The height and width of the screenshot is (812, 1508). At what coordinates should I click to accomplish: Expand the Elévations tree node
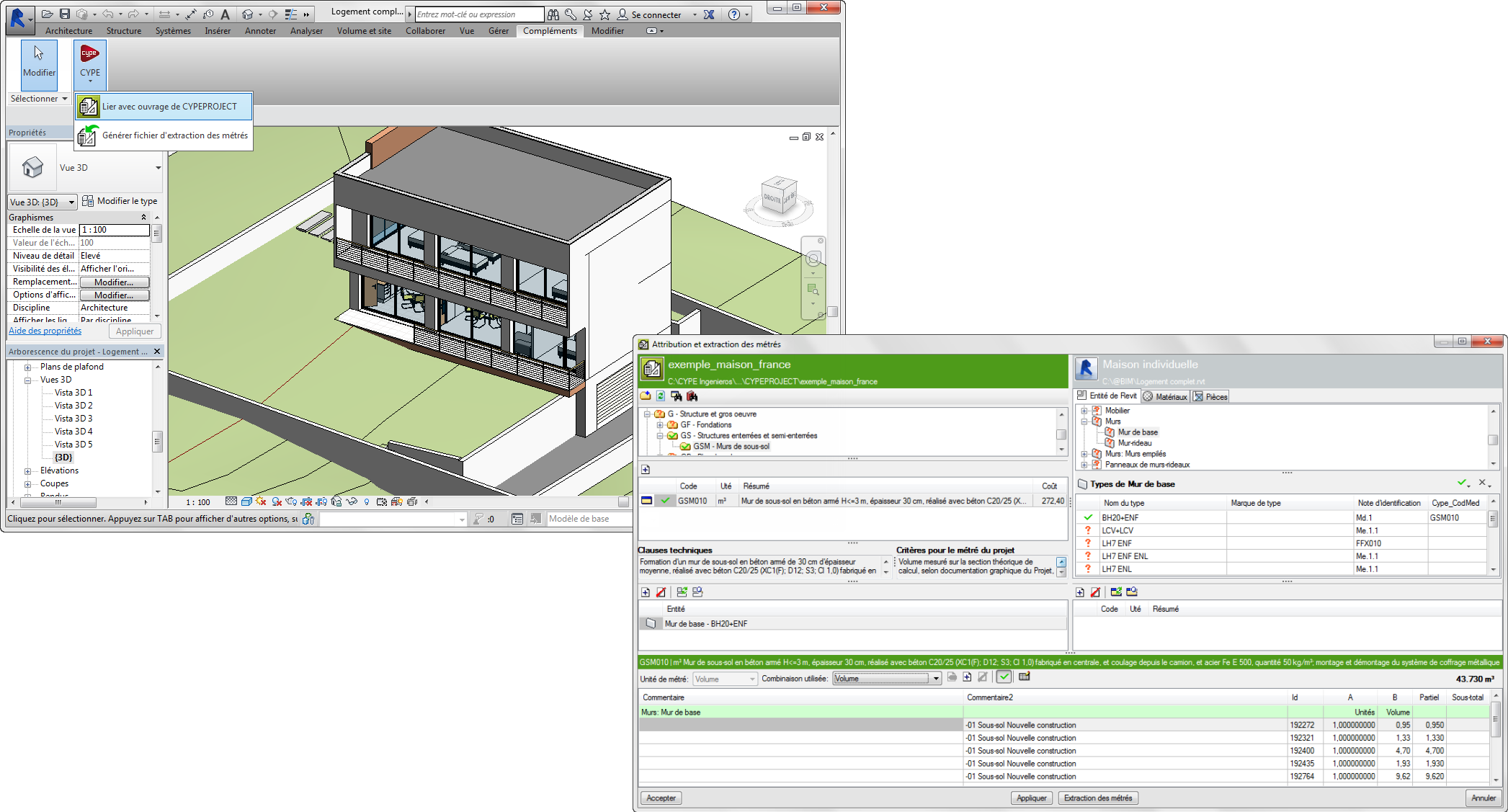pyautogui.click(x=27, y=471)
